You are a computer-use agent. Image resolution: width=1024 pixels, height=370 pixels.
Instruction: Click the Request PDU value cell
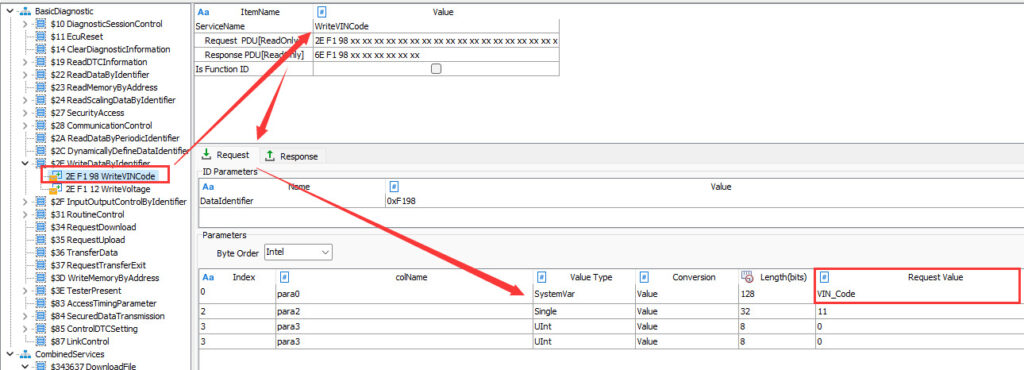tap(436, 40)
